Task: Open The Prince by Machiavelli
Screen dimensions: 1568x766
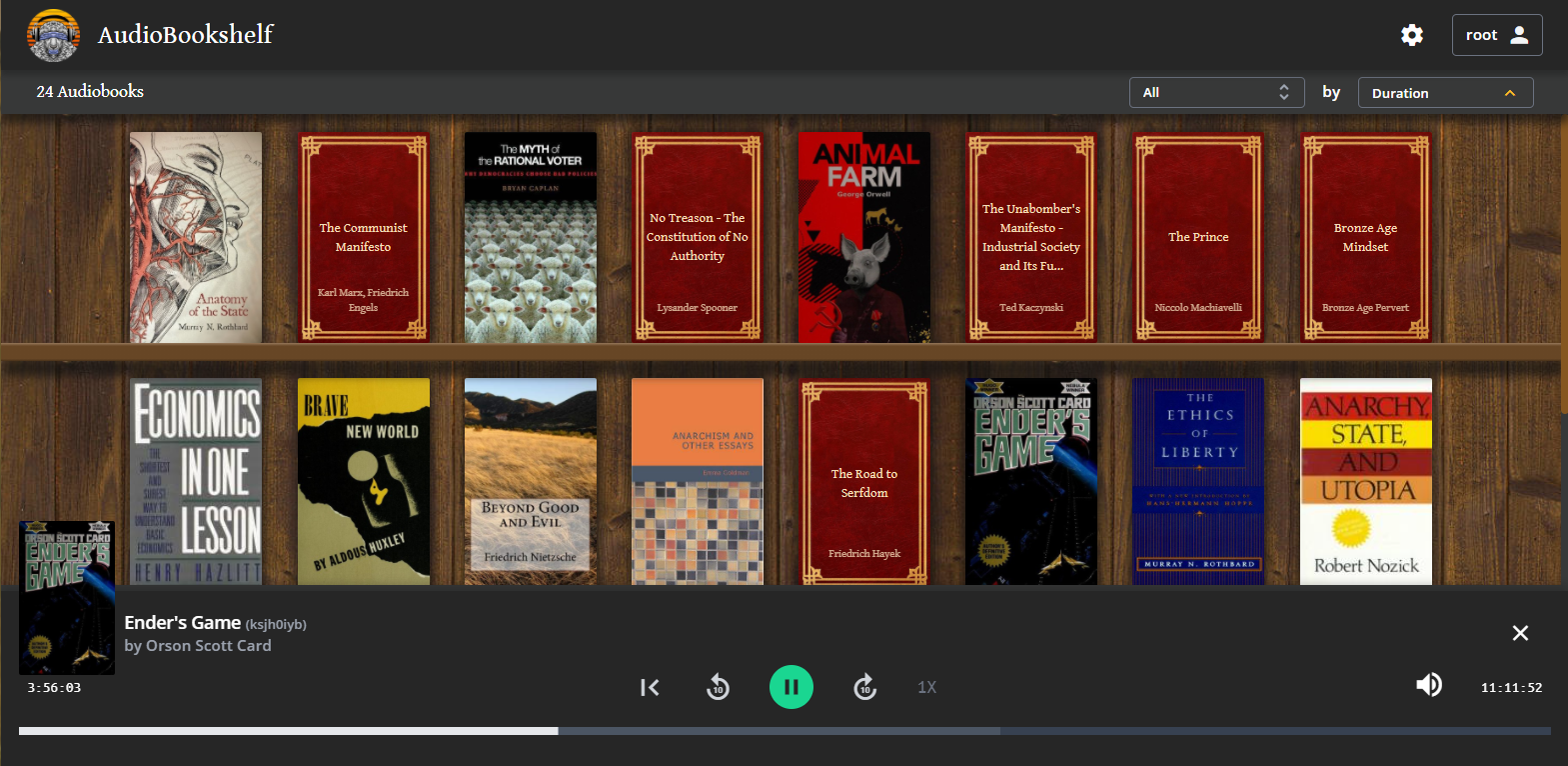Action: [x=1198, y=237]
